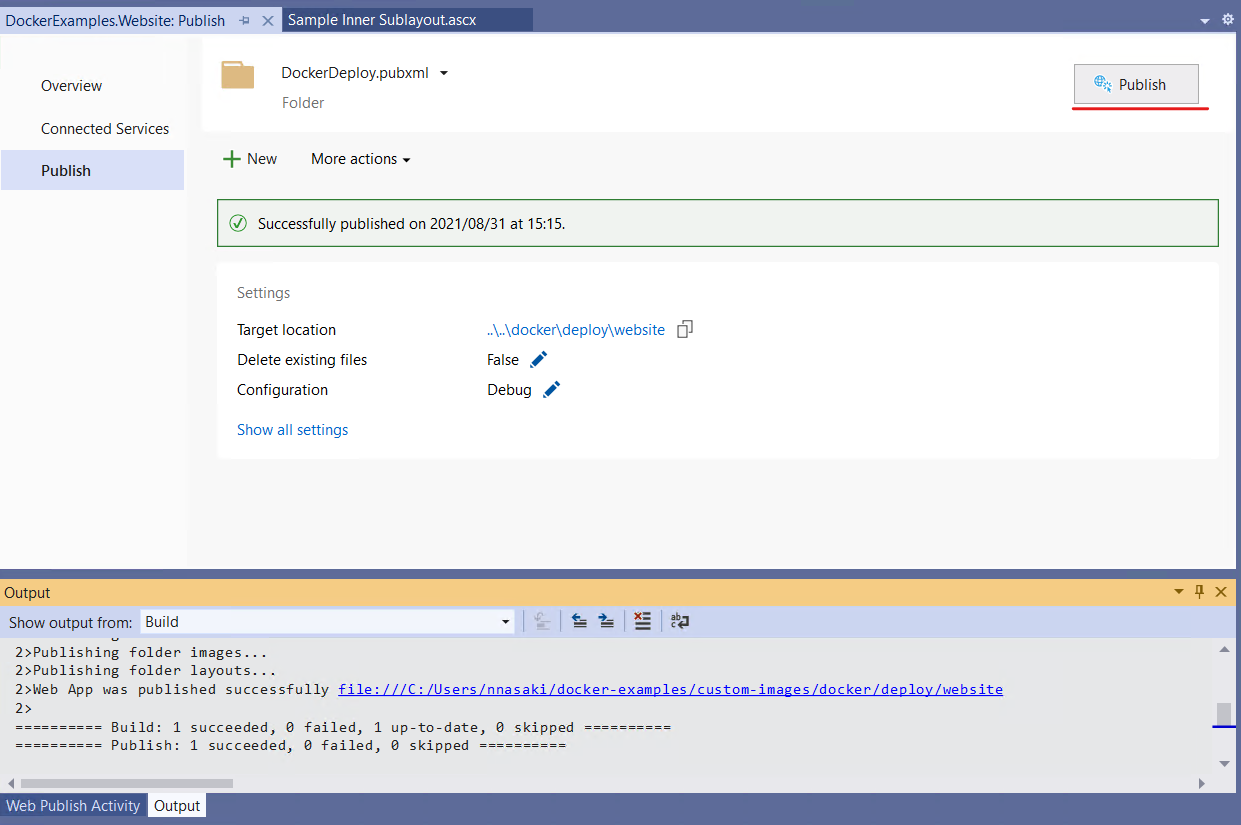The image size is (1241, 825).
Task: Click the Publish button
Action: 1136,84
